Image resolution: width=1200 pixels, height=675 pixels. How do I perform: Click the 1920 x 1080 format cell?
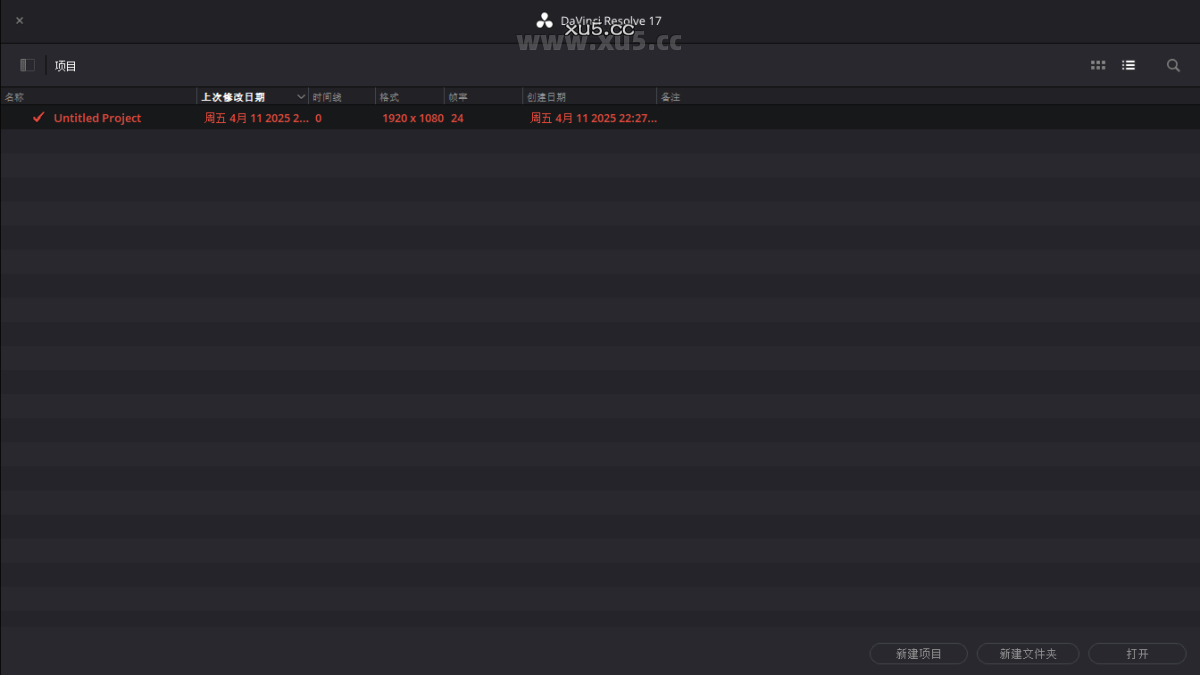point(413,117)
